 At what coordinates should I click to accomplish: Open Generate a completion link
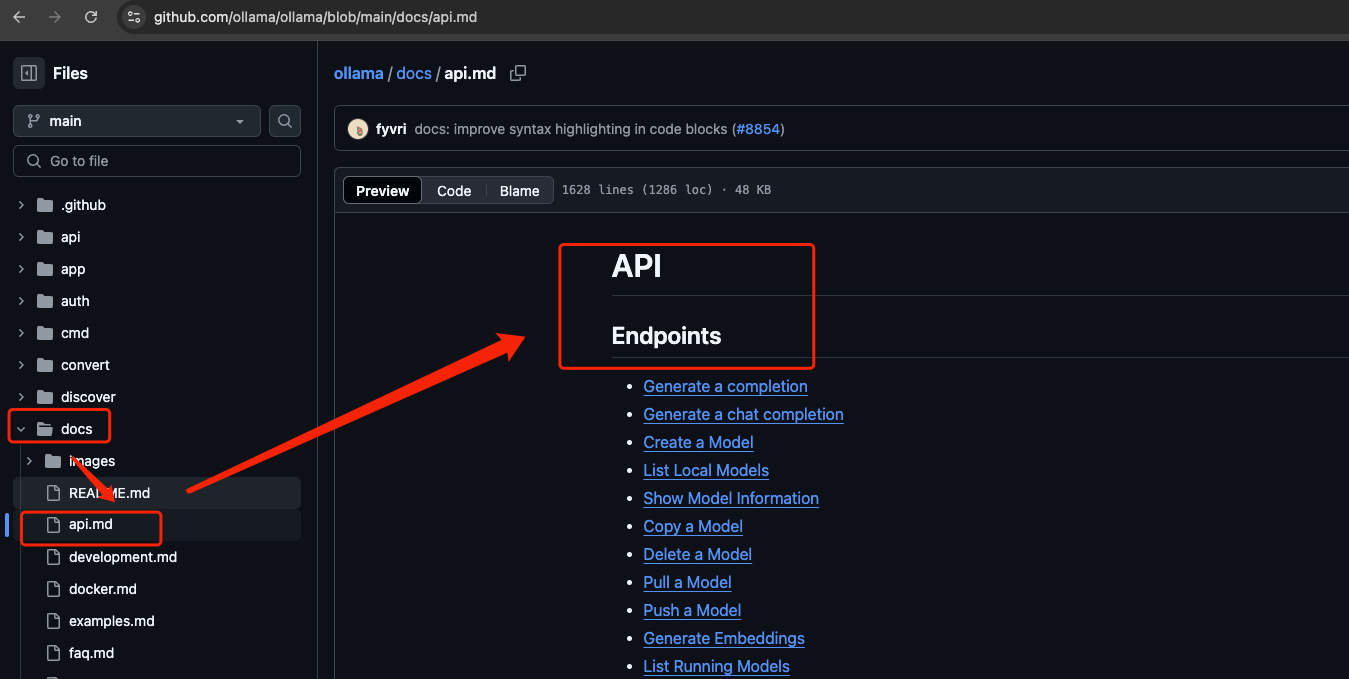point(725,386)
